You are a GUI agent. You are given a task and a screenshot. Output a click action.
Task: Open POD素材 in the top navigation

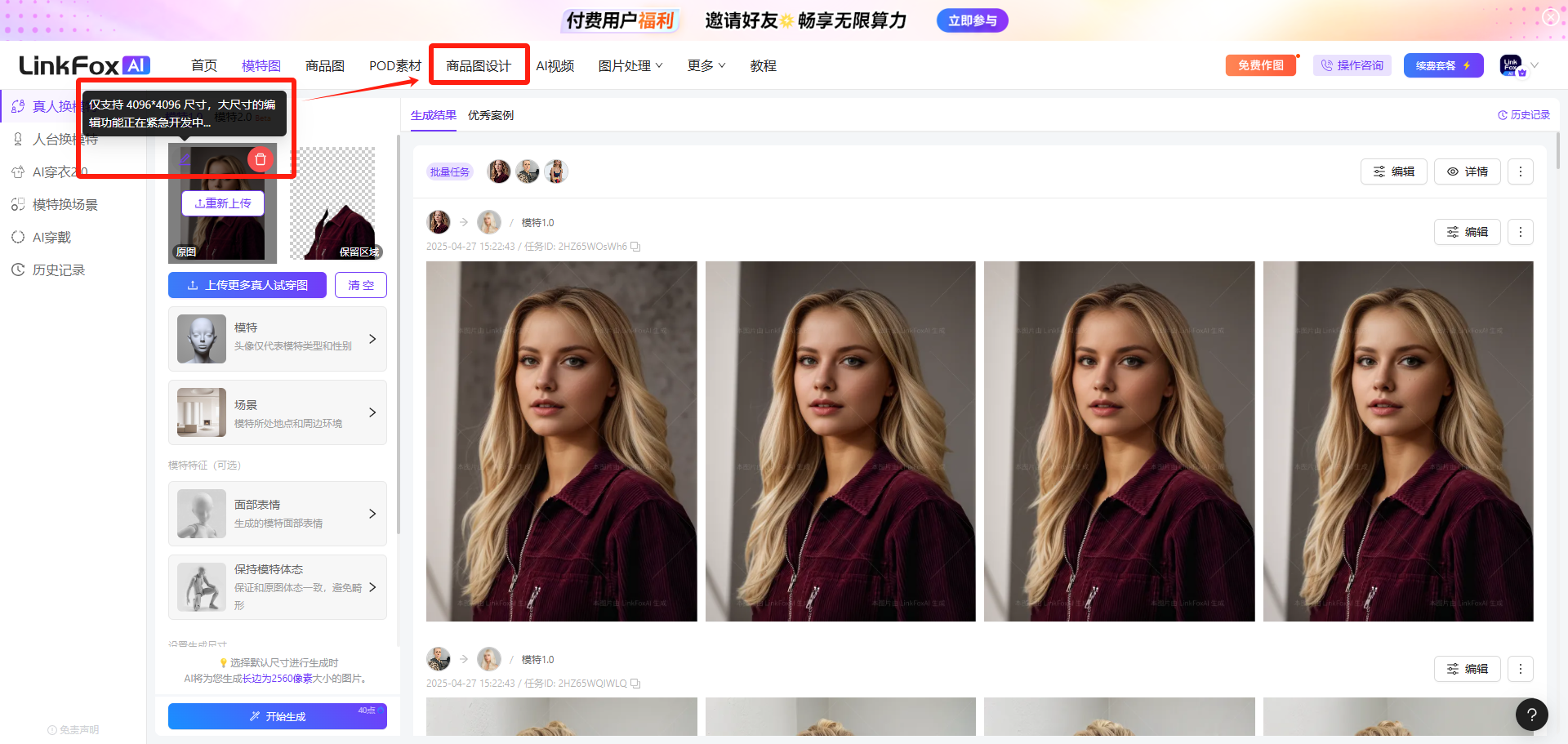395,65
